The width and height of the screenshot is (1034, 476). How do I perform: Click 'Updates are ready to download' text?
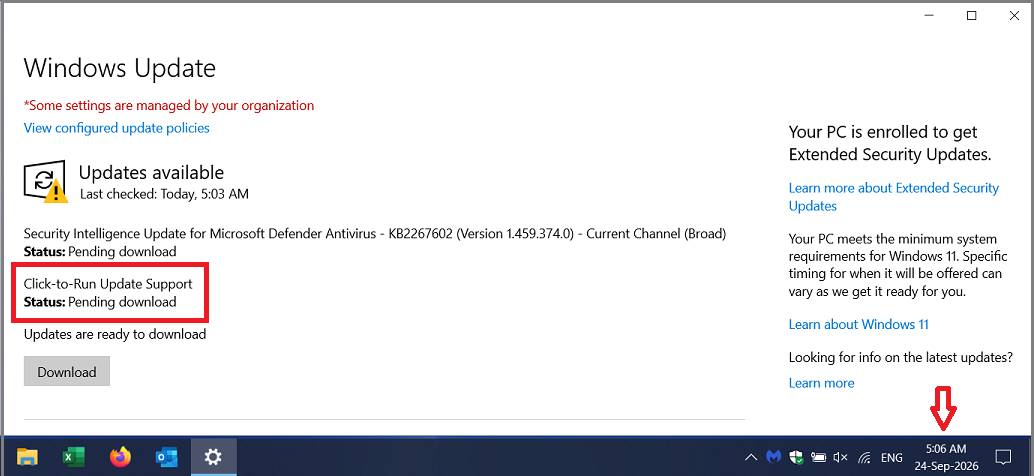tap(115, 334)
